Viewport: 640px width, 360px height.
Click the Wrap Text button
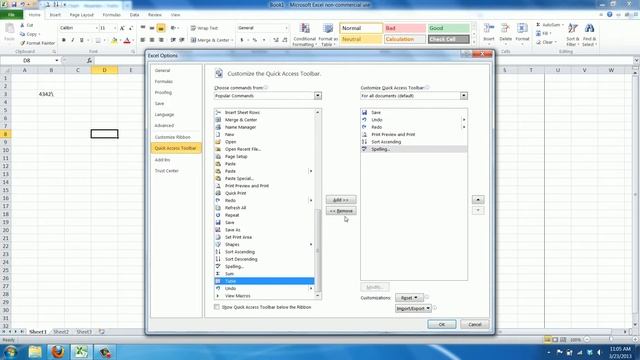204,28
